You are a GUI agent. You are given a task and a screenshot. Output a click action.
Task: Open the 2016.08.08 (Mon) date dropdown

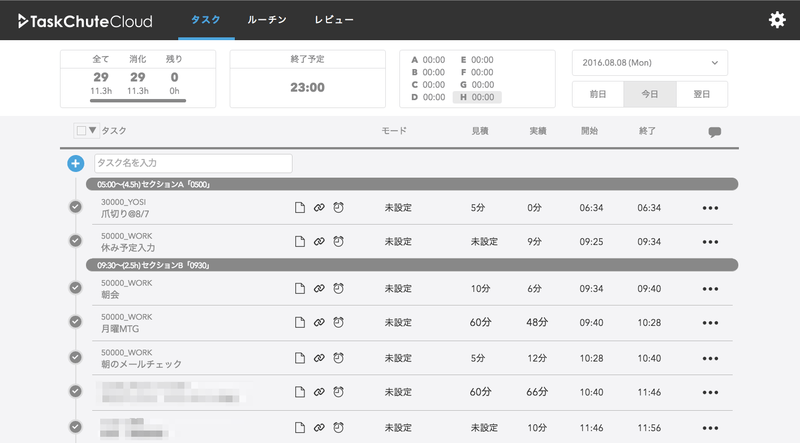pos(649,63)
